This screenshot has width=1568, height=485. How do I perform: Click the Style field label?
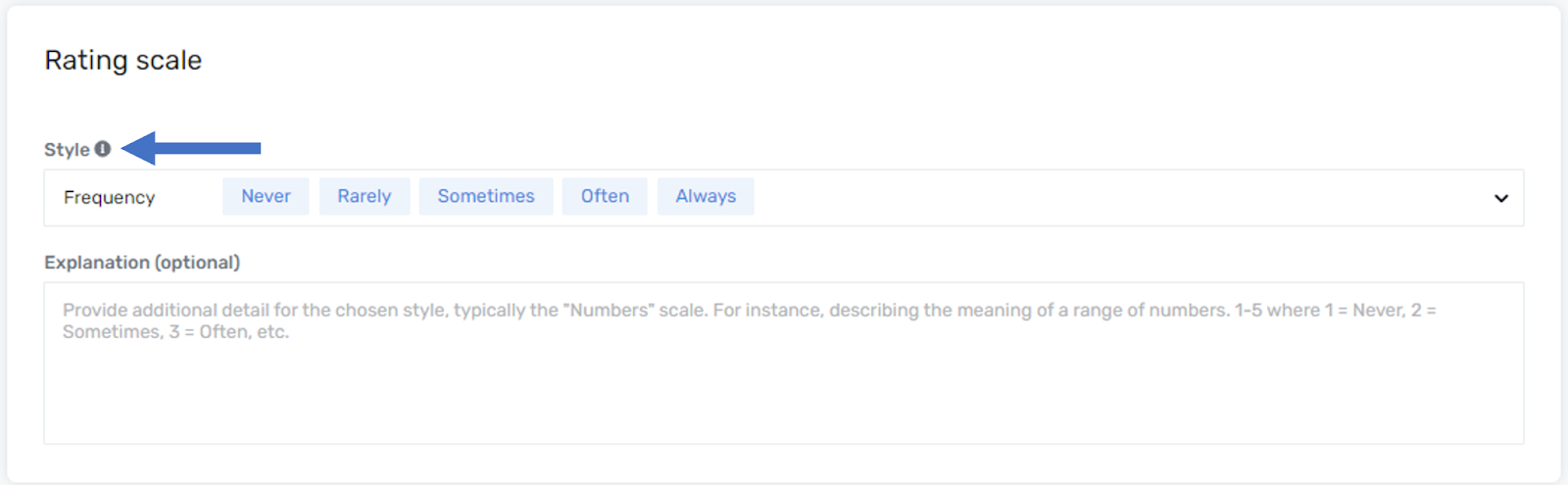[67, 150]
